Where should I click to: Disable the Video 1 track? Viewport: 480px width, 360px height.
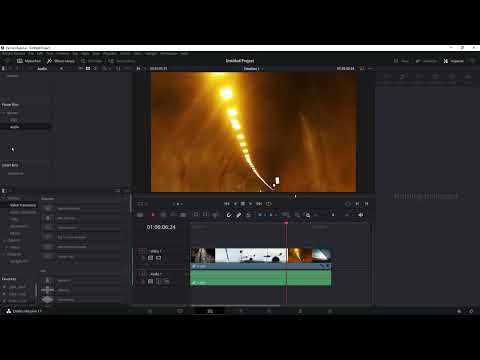click(x=158, y=258)
